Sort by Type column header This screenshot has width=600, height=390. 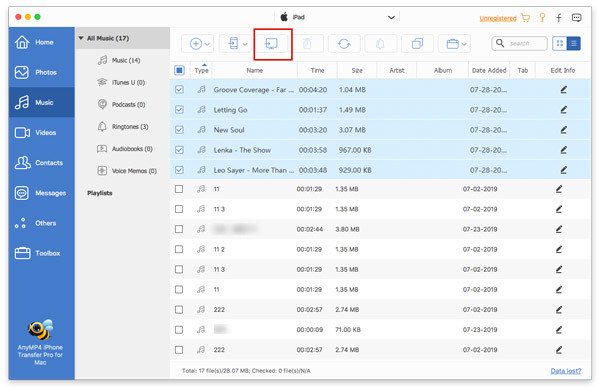201,70
